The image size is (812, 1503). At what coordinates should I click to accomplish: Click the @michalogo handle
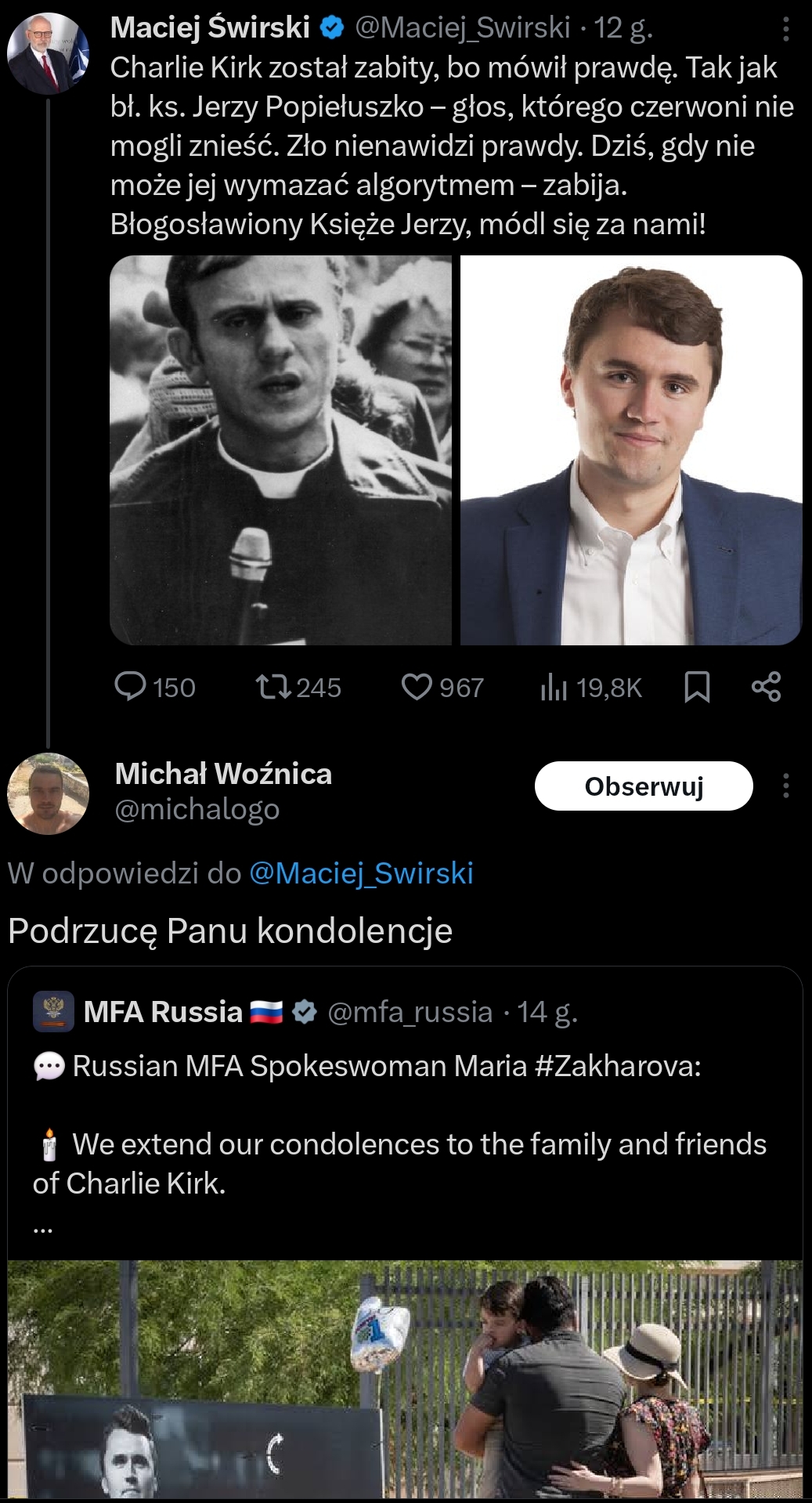click(197, 809)
